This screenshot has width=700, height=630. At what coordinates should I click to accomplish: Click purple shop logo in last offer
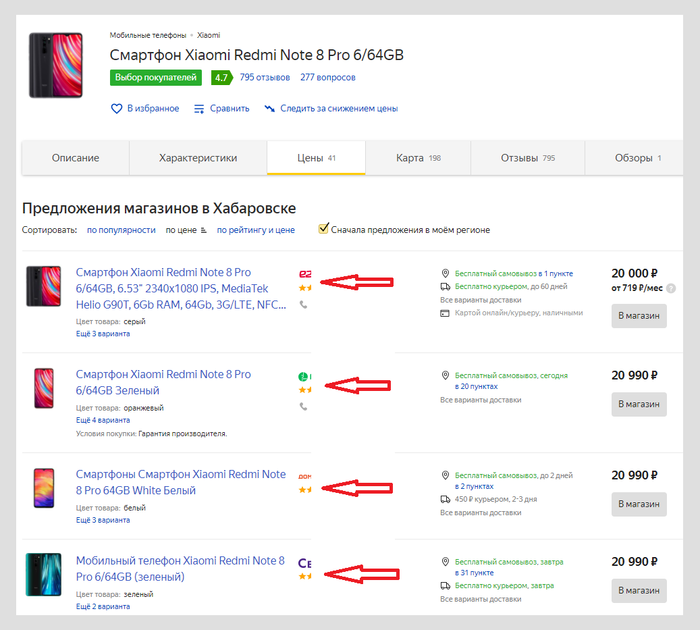pyautogui.click(x=305, y=563)
